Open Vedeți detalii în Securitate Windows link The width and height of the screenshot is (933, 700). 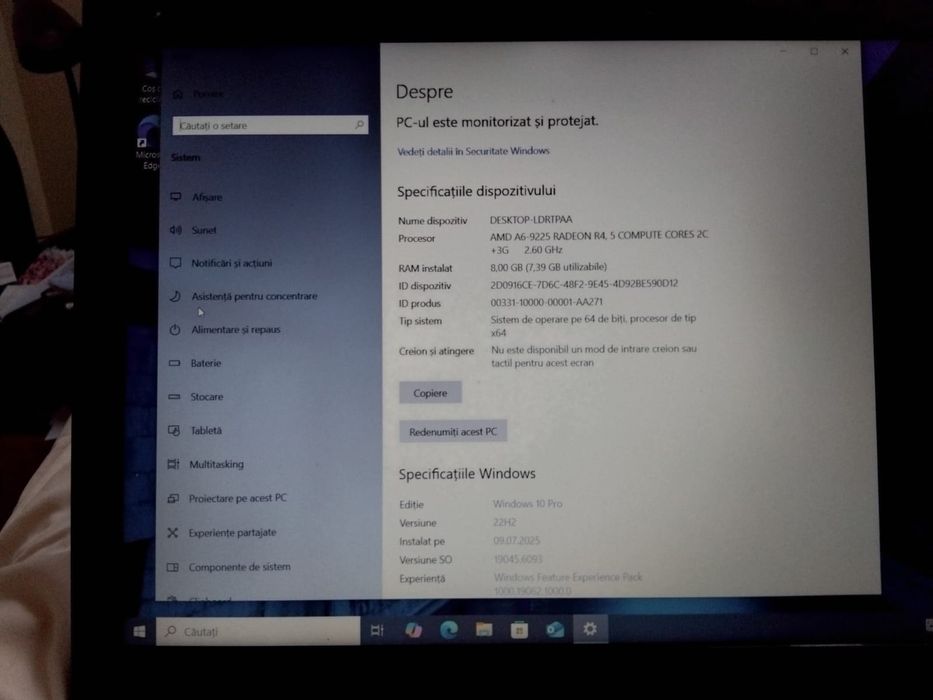(473, 151)
